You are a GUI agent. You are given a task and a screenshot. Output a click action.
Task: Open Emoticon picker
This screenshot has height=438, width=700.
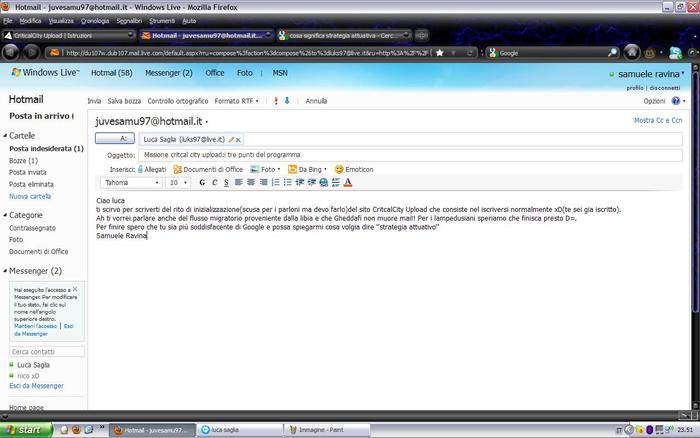(x=354, y=169)
